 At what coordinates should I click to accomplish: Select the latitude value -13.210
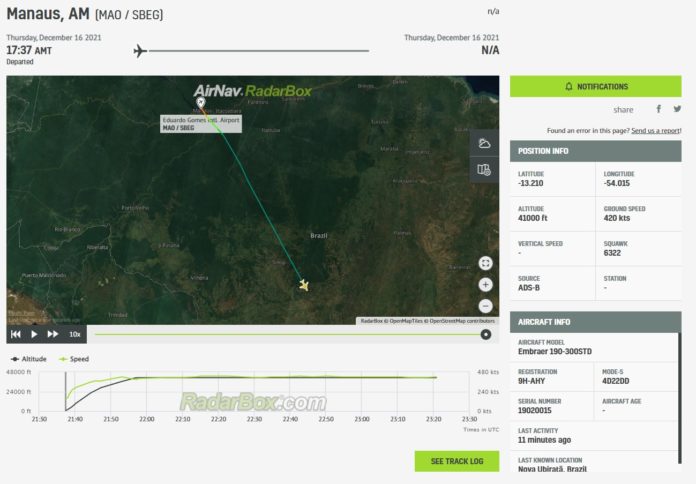click(530, 183)
